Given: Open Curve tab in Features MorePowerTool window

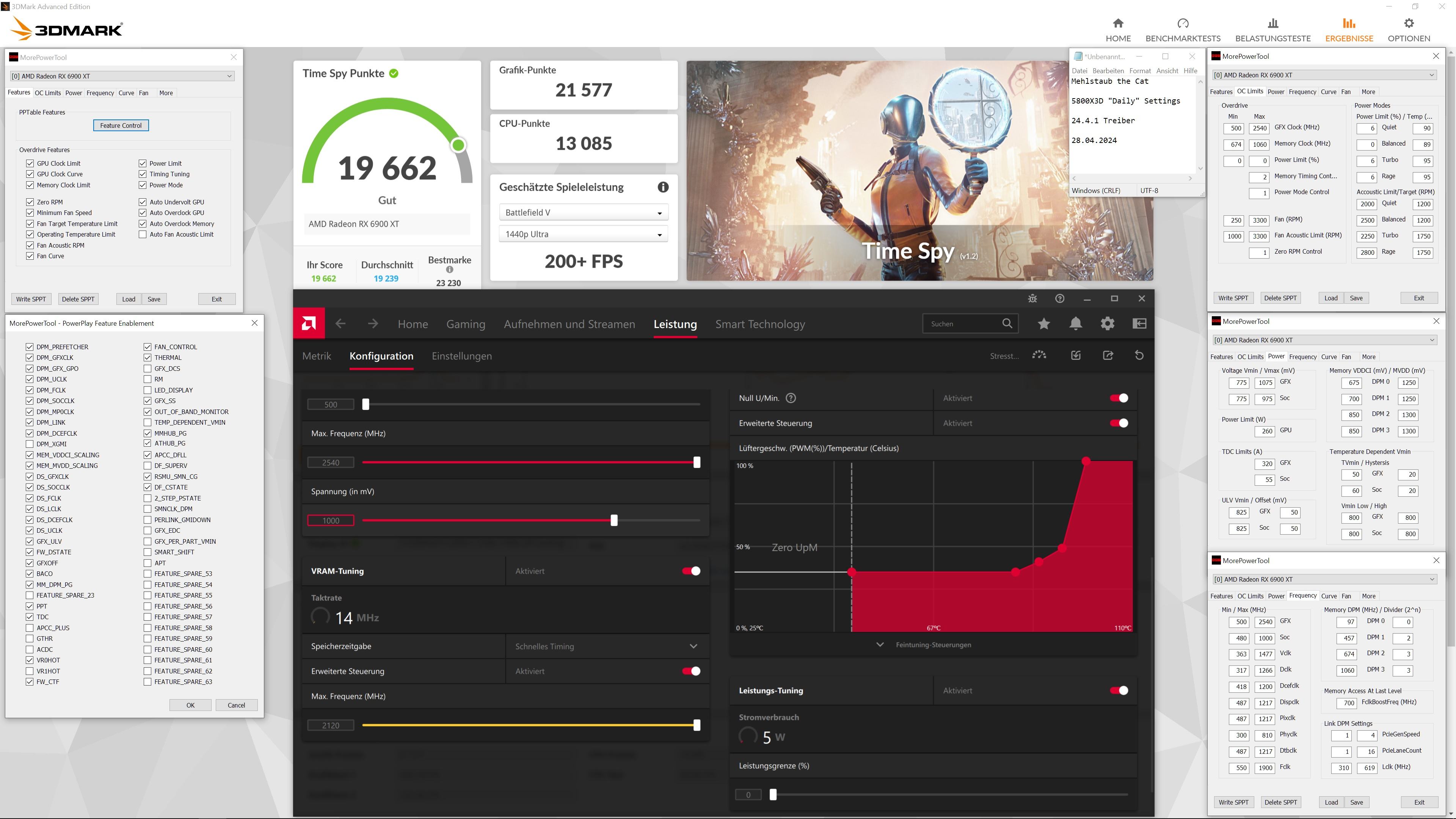Looking at the screenshot, I should tap(126, 93).
